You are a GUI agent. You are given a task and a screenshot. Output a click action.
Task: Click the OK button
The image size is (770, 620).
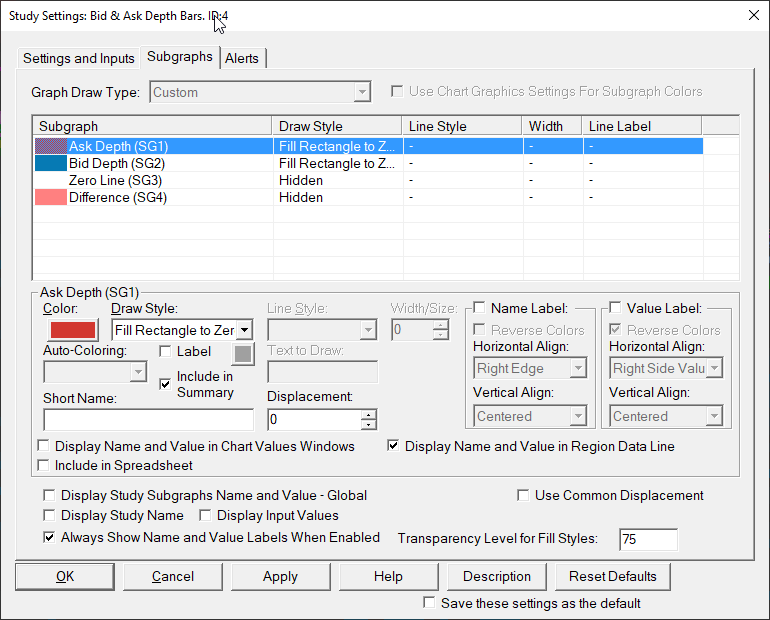[65, 576]
